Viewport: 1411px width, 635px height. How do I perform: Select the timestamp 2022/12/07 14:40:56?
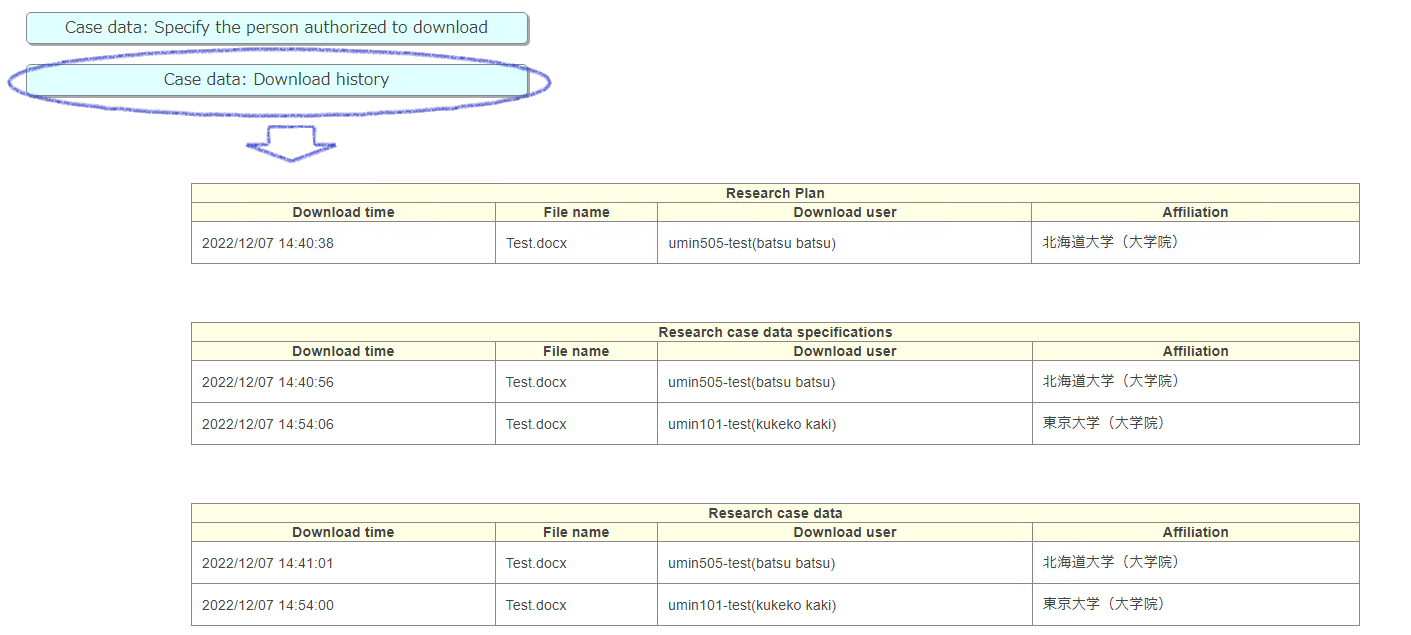(268, 382)
